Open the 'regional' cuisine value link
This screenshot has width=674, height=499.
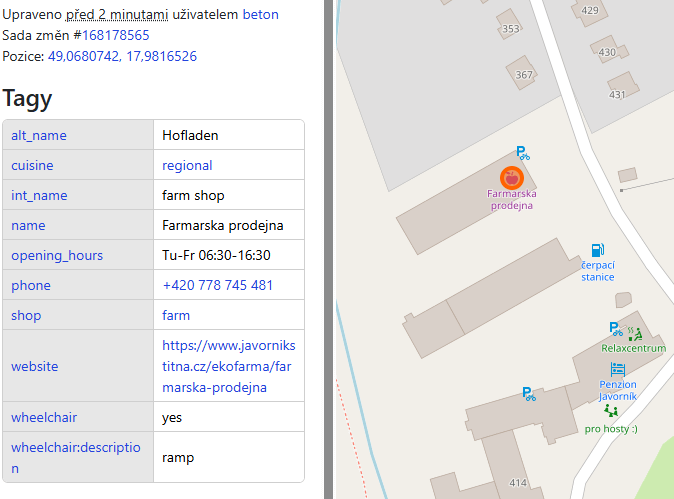(x=187, y=165)
